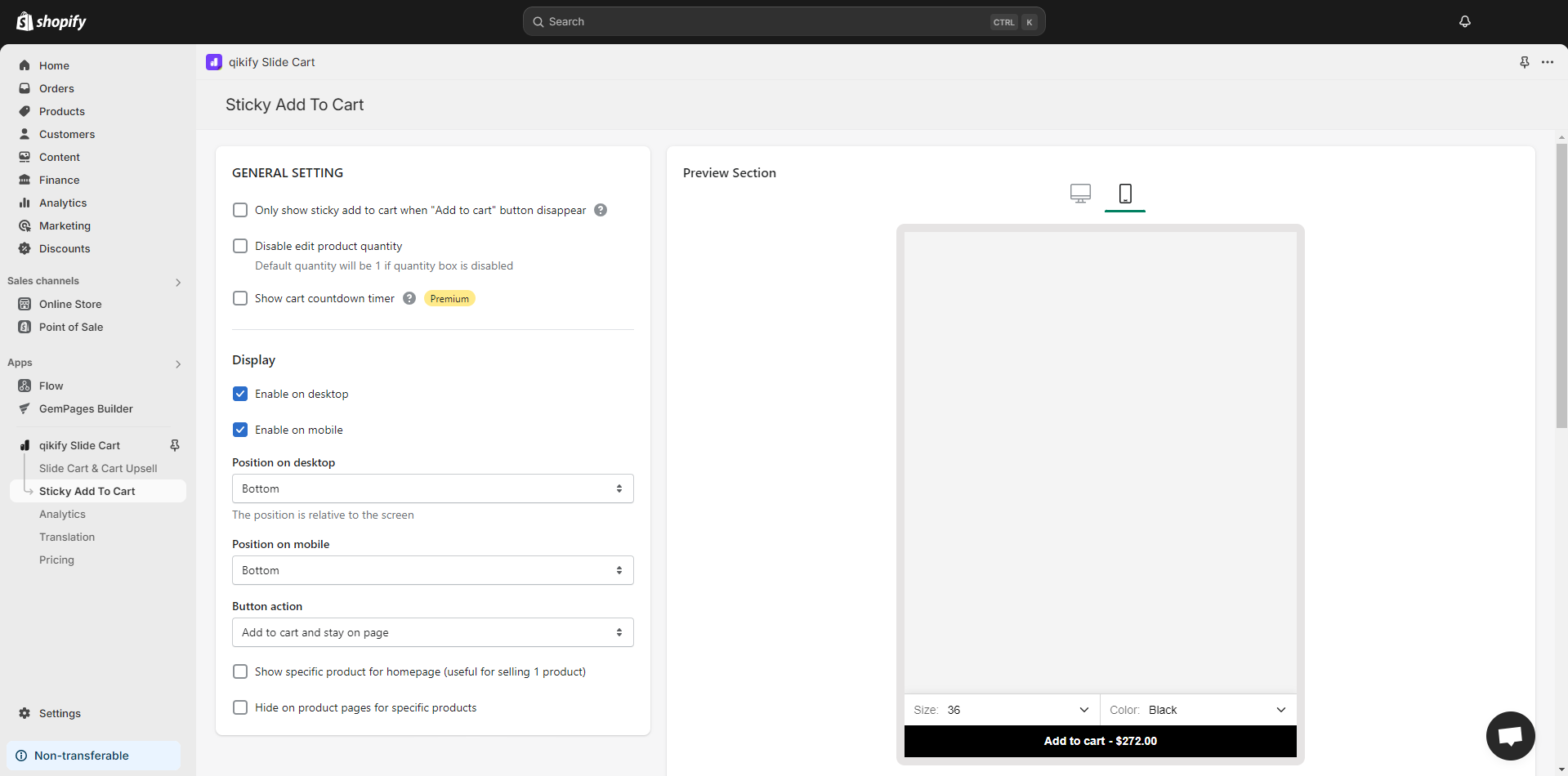Click the Marketing icon in the sidebar
The image size is (1568, 776).
coord(25,225)
